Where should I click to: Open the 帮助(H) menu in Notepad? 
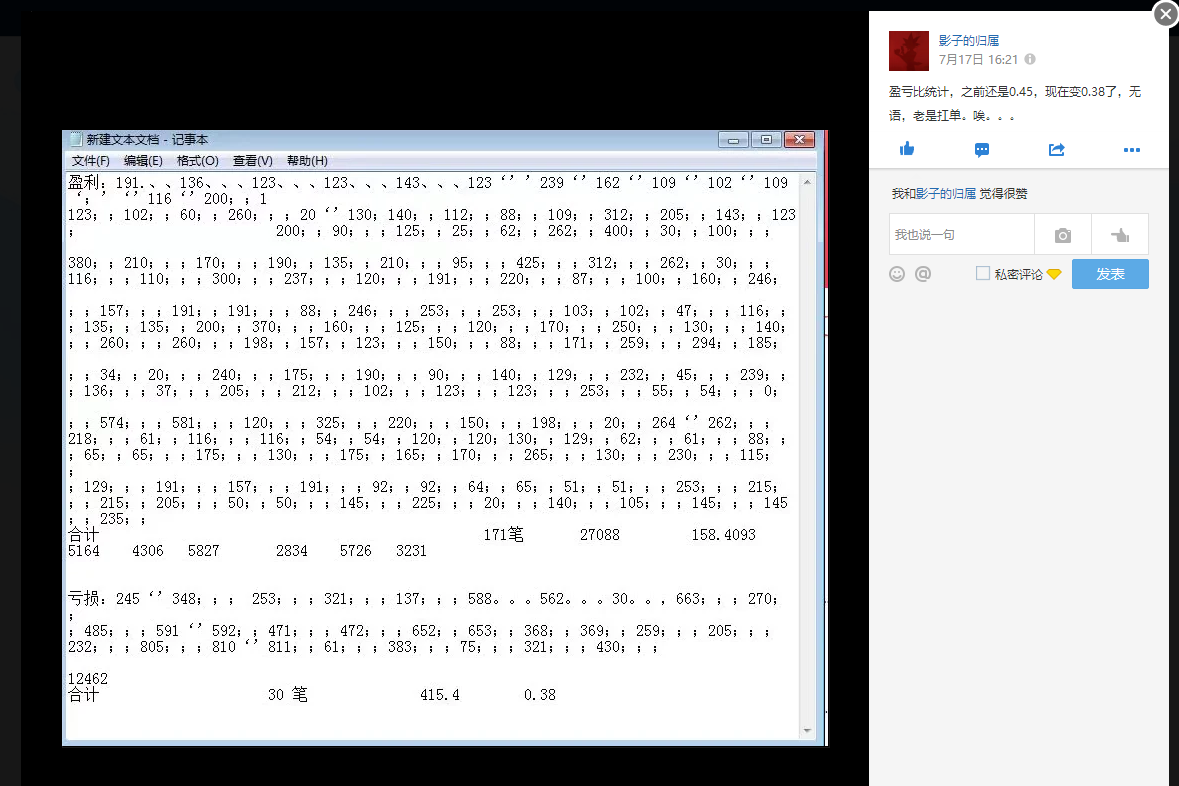(307, 161)
